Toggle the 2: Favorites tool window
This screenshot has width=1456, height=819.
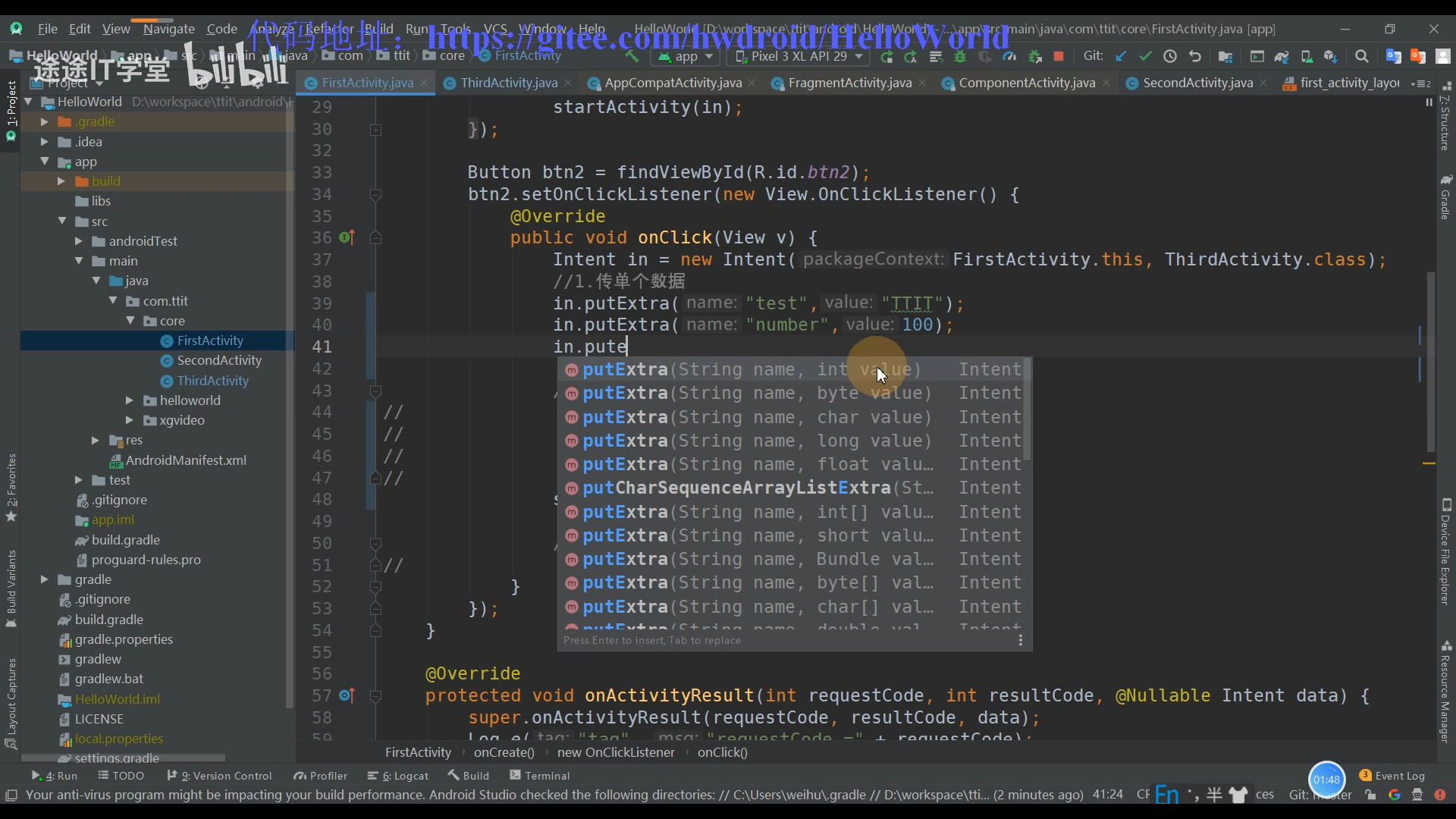coord(11,488)
